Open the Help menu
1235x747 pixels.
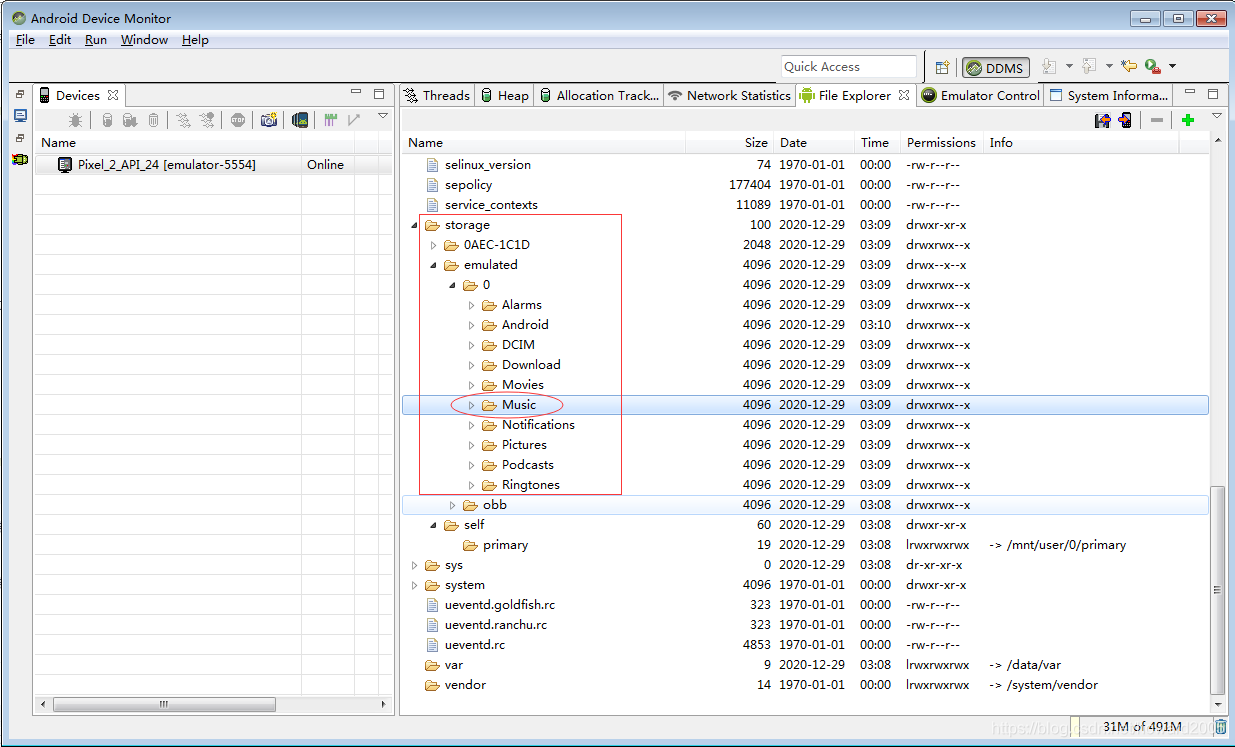tap(195, 40)
